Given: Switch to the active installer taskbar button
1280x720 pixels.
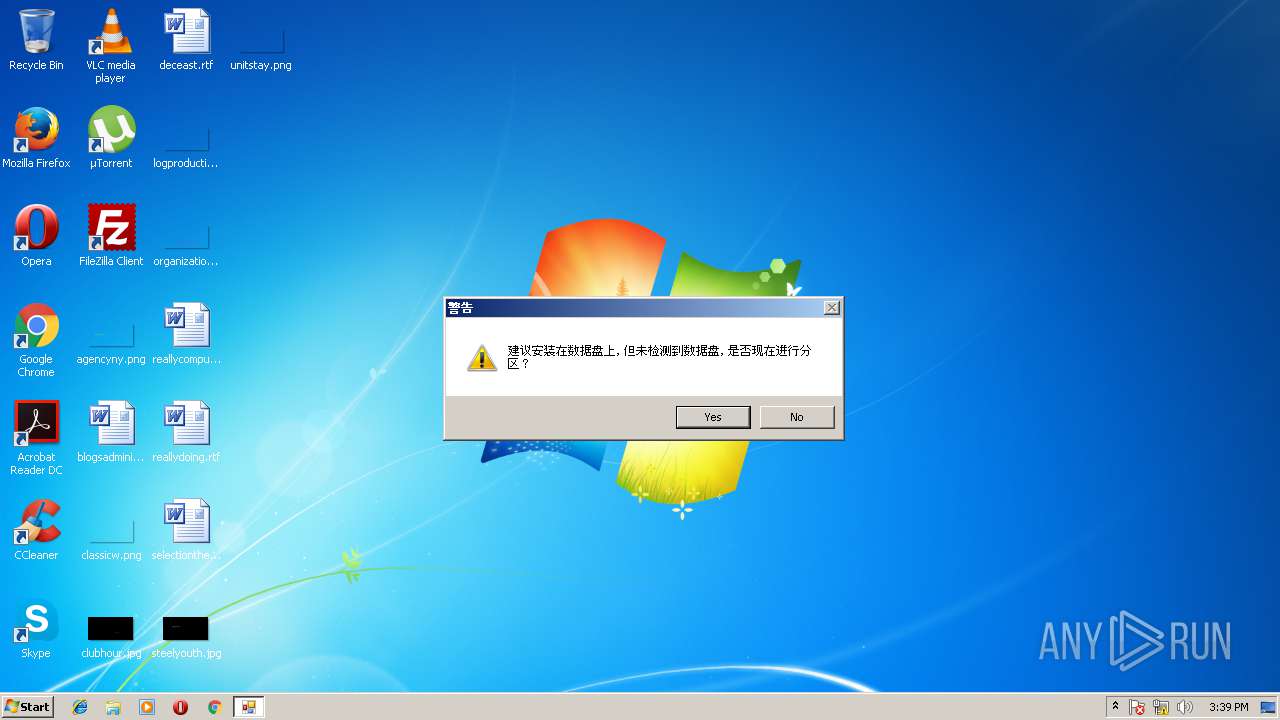Looking at the screenshot, I should (248, 707).
